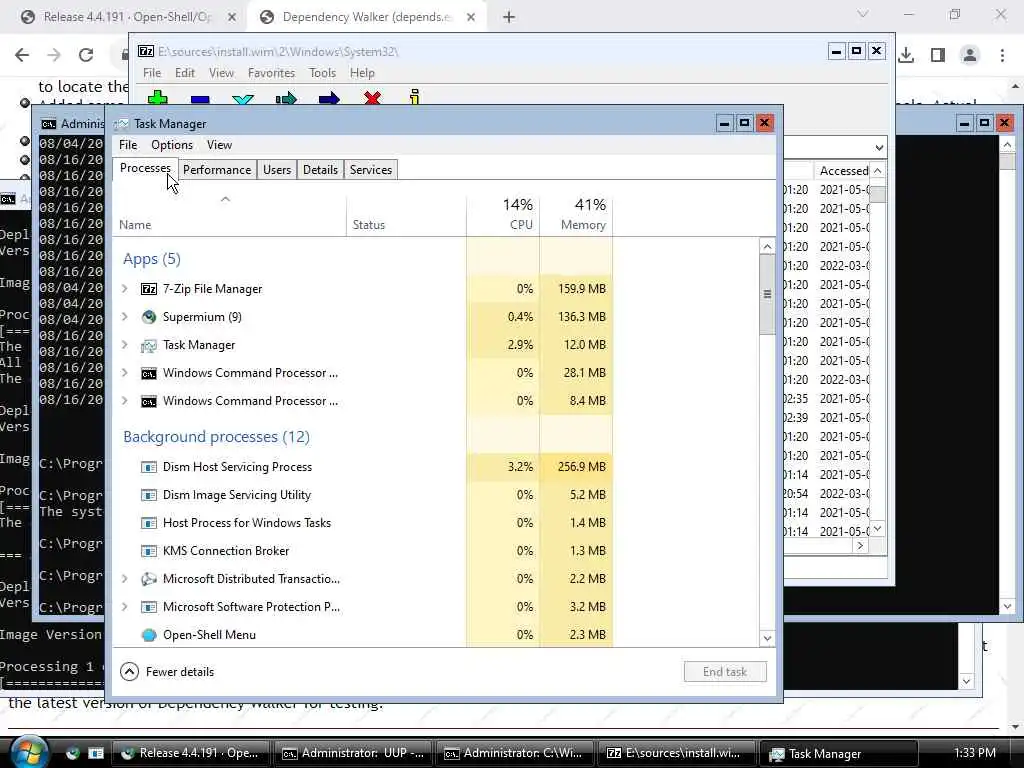Click the Host Process for Windows Tasks icon
This screenshot has width=1024, height=768.
point(149,523)
